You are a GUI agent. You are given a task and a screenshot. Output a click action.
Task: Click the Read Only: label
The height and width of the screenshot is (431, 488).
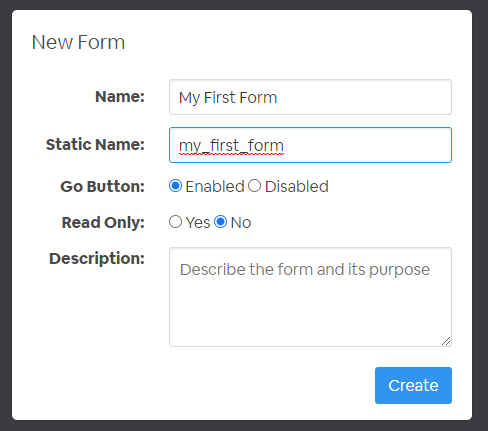click(x=103, y=222)
